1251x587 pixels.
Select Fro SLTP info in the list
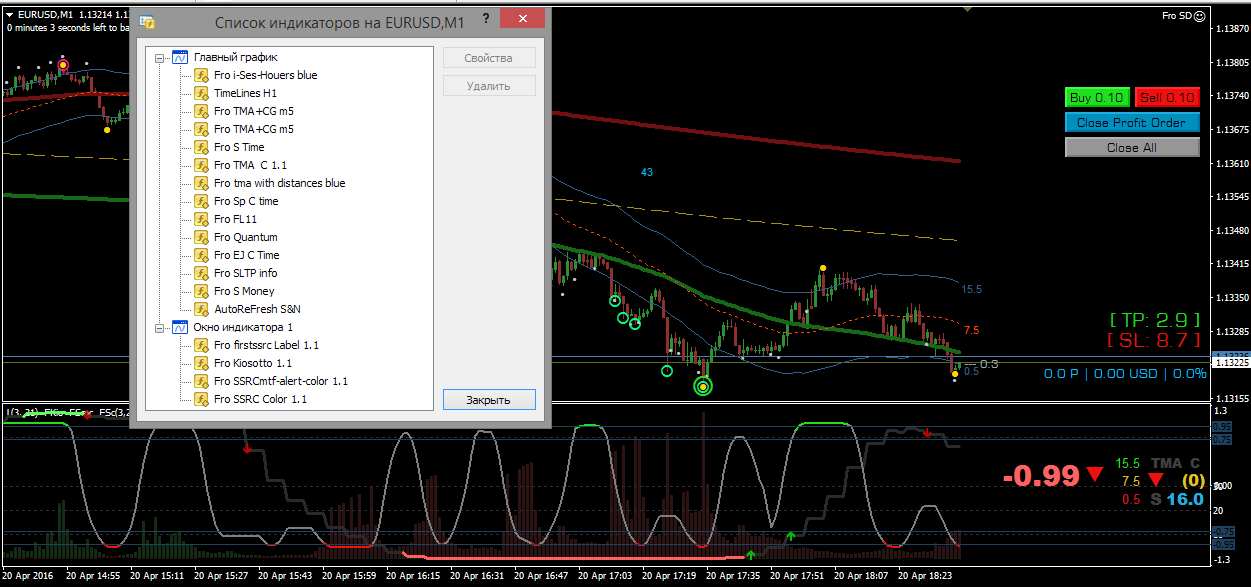246,273
